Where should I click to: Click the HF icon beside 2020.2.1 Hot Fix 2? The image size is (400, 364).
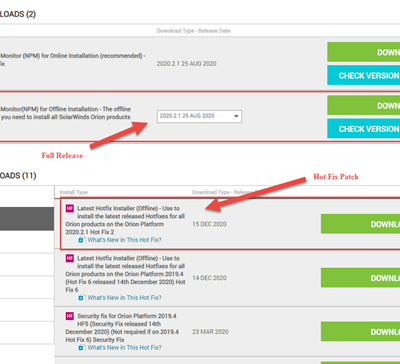coord(70,208)
